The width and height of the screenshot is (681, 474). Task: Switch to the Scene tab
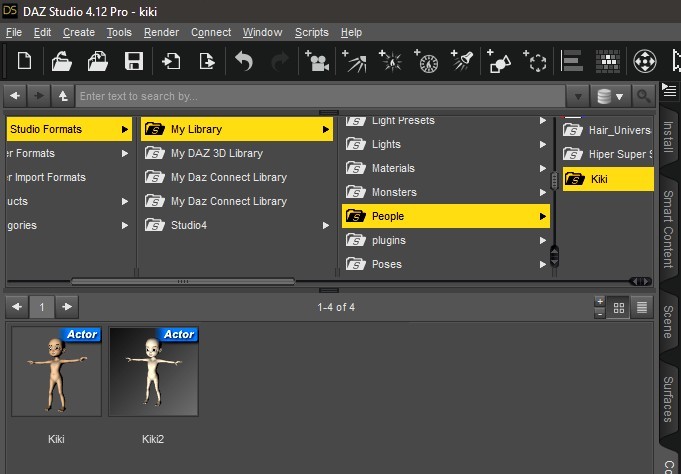tap(669, 322)
